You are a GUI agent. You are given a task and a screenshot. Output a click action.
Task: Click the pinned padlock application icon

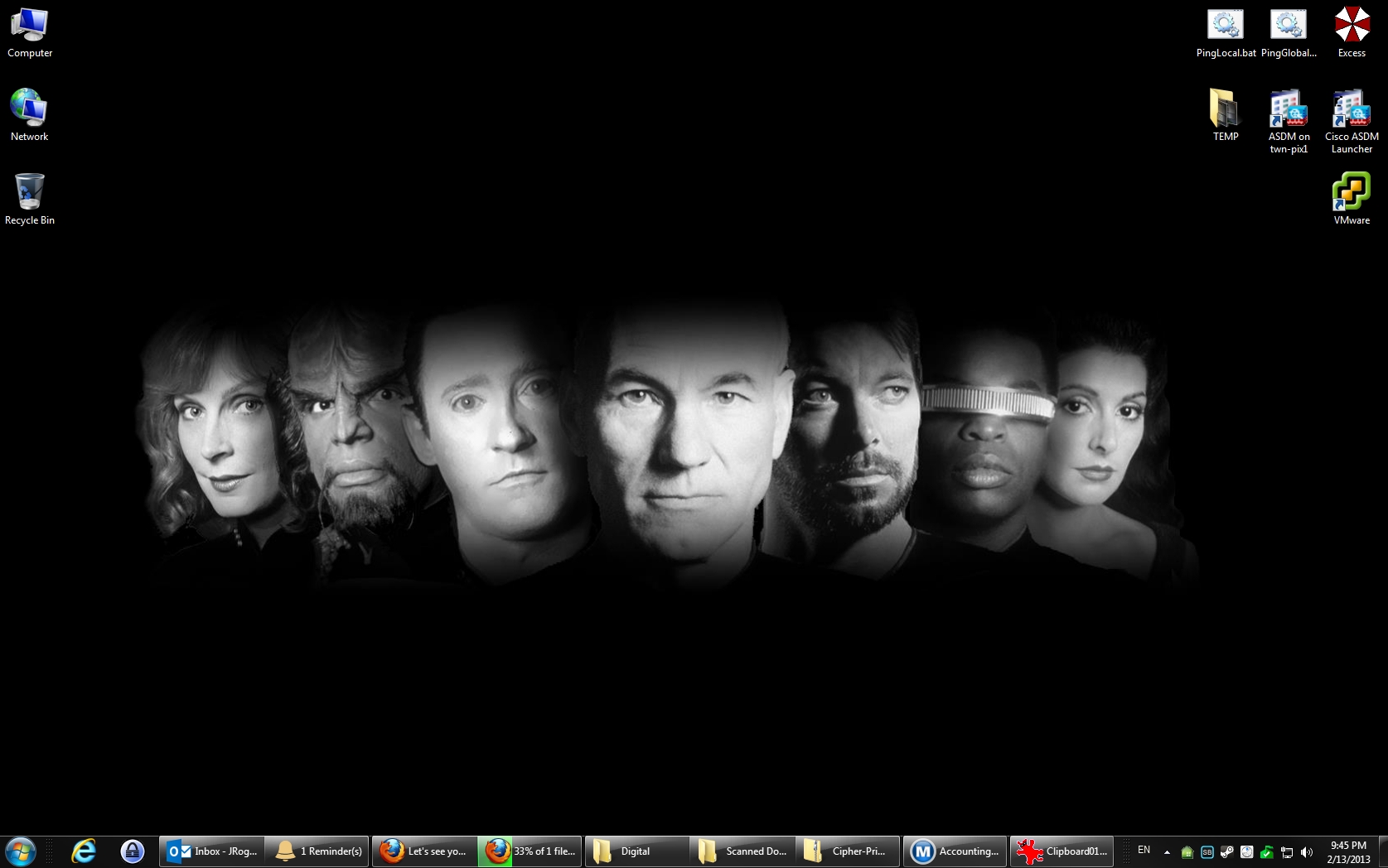click(133, 851)
